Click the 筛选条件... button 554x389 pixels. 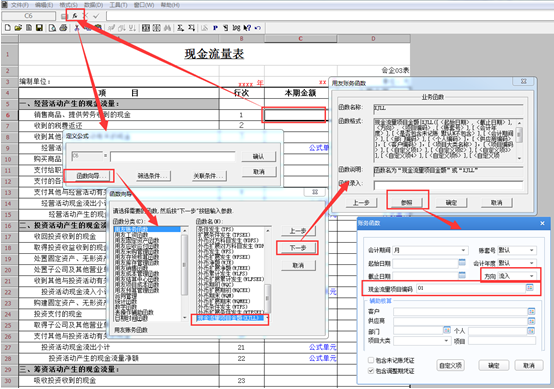pyautogui.click(x=152, y=176)
